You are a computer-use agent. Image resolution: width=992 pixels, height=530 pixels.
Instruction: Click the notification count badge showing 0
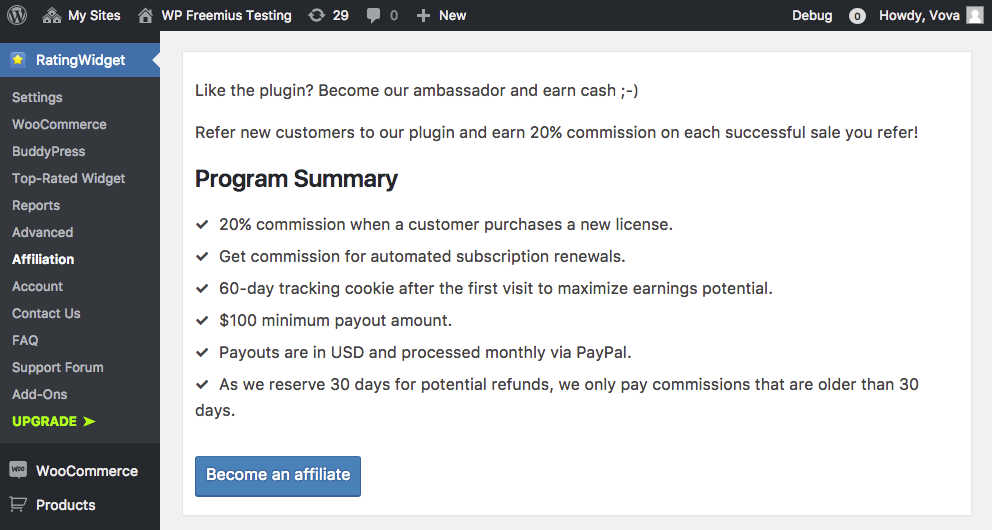click(857, 16)
